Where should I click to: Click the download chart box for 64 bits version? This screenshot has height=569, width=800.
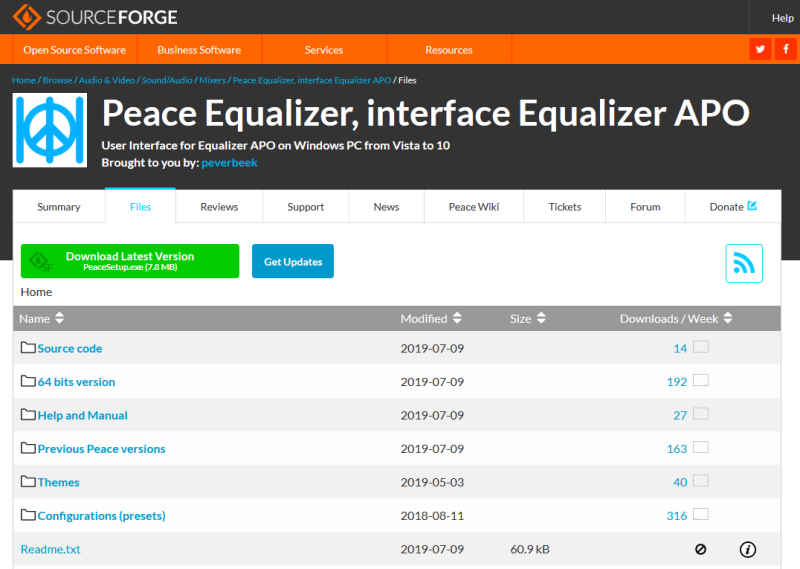701,381
